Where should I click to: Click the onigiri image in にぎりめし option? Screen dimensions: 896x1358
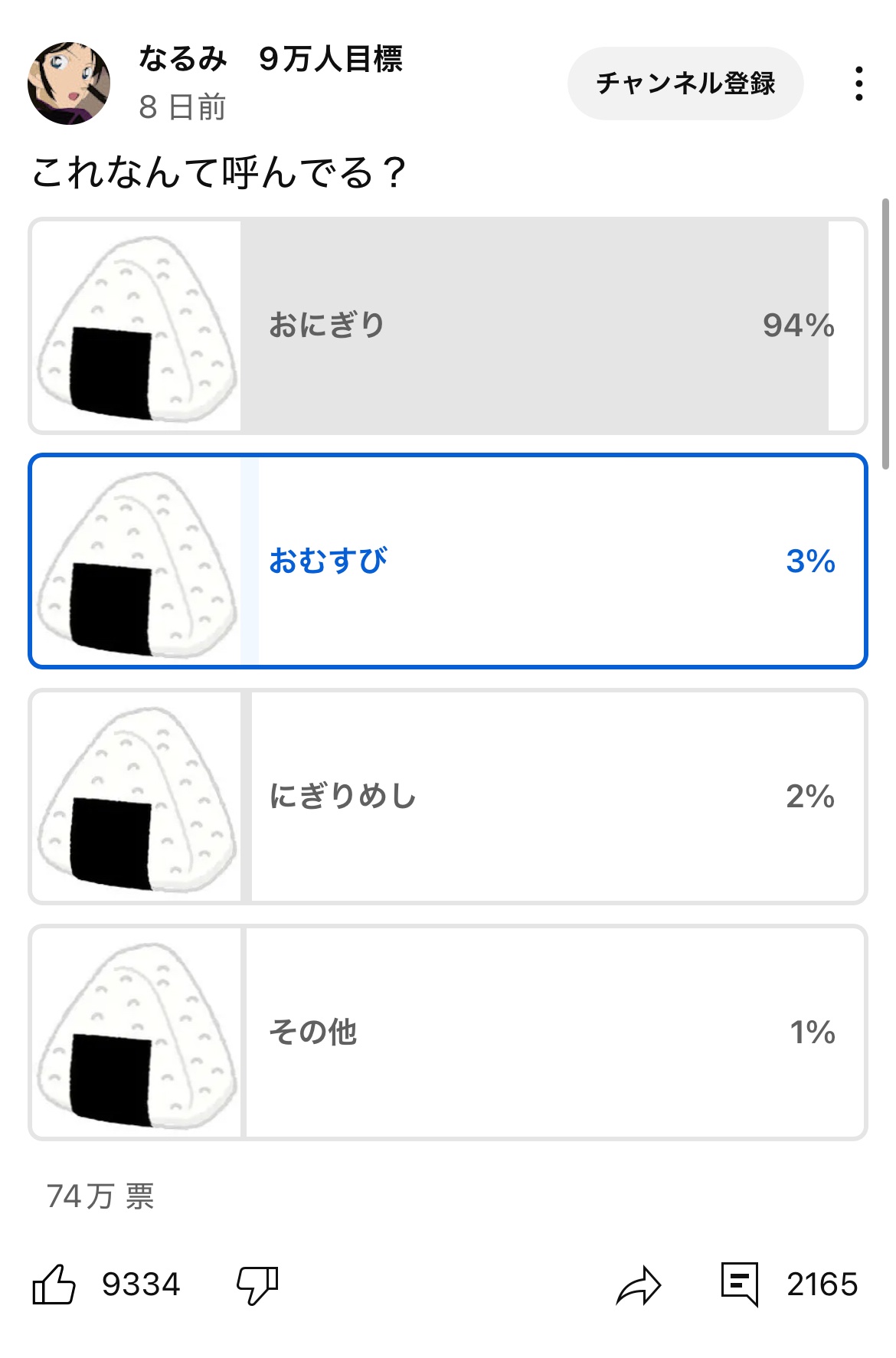137,798
